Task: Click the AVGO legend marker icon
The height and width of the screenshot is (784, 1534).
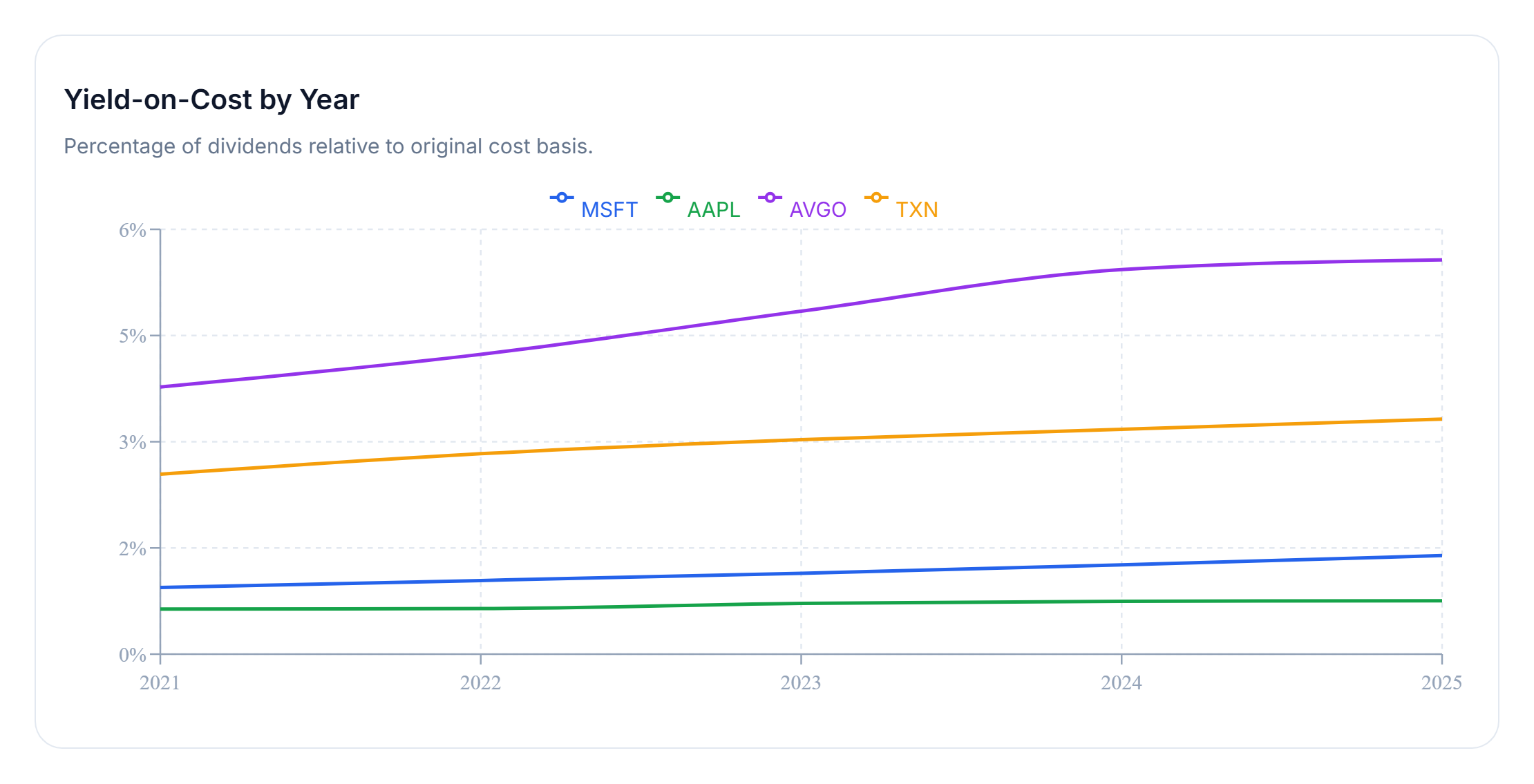Action: click(x=770, y=198)
